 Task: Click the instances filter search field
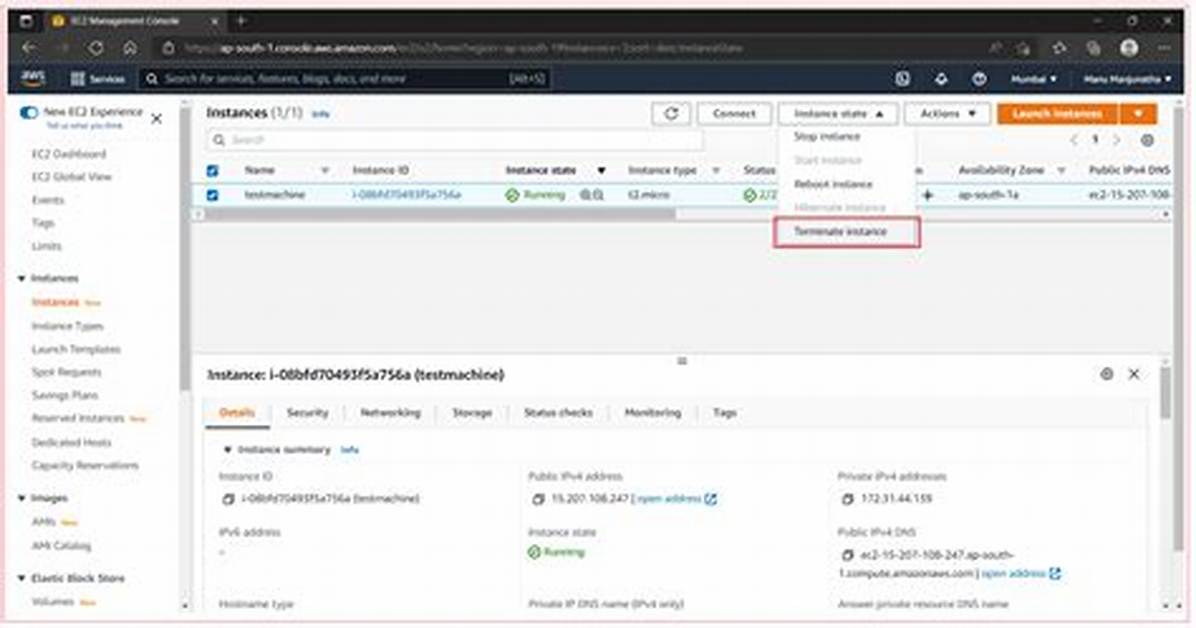click(x=455, y=140)
